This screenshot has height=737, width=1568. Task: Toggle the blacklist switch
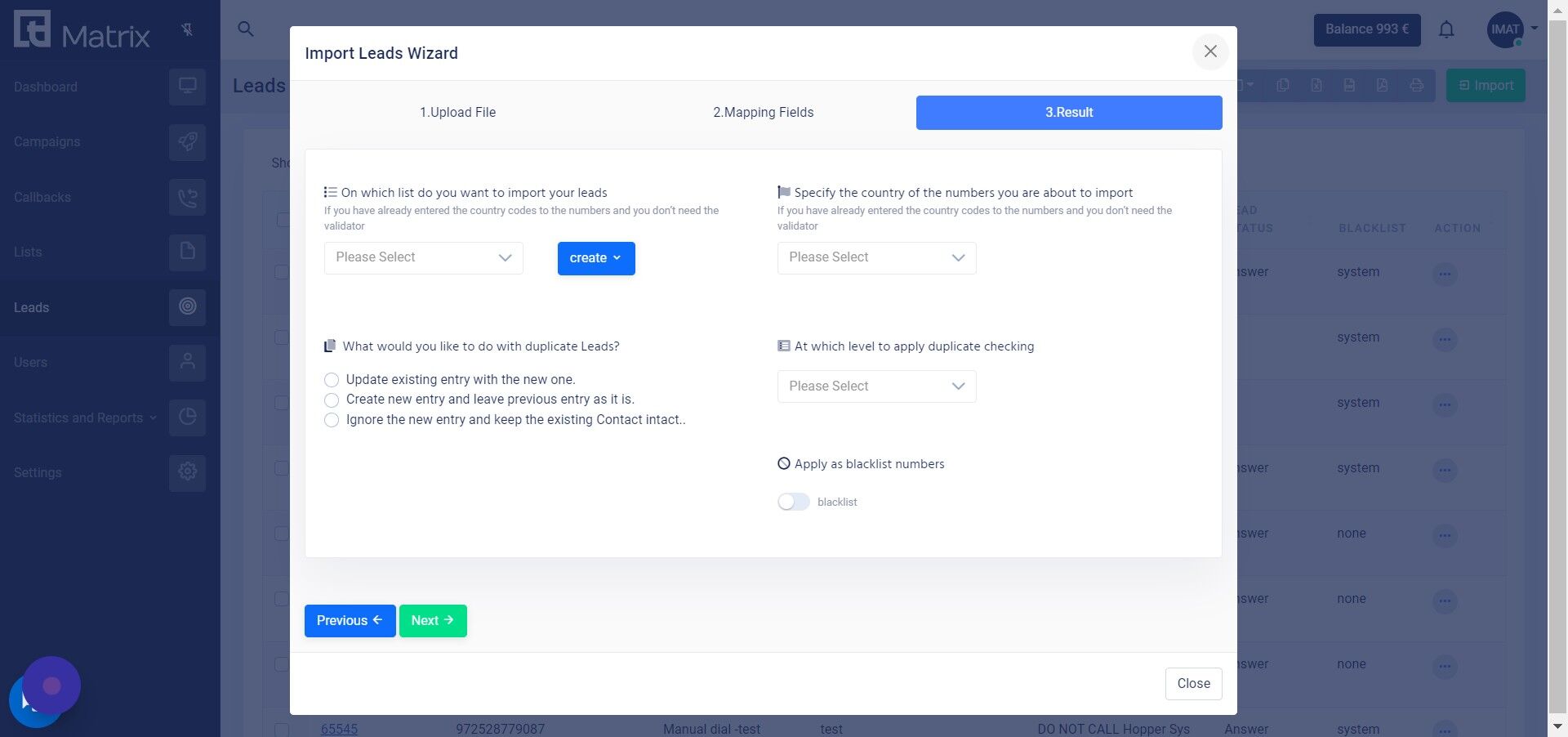(x=793, y=502)
